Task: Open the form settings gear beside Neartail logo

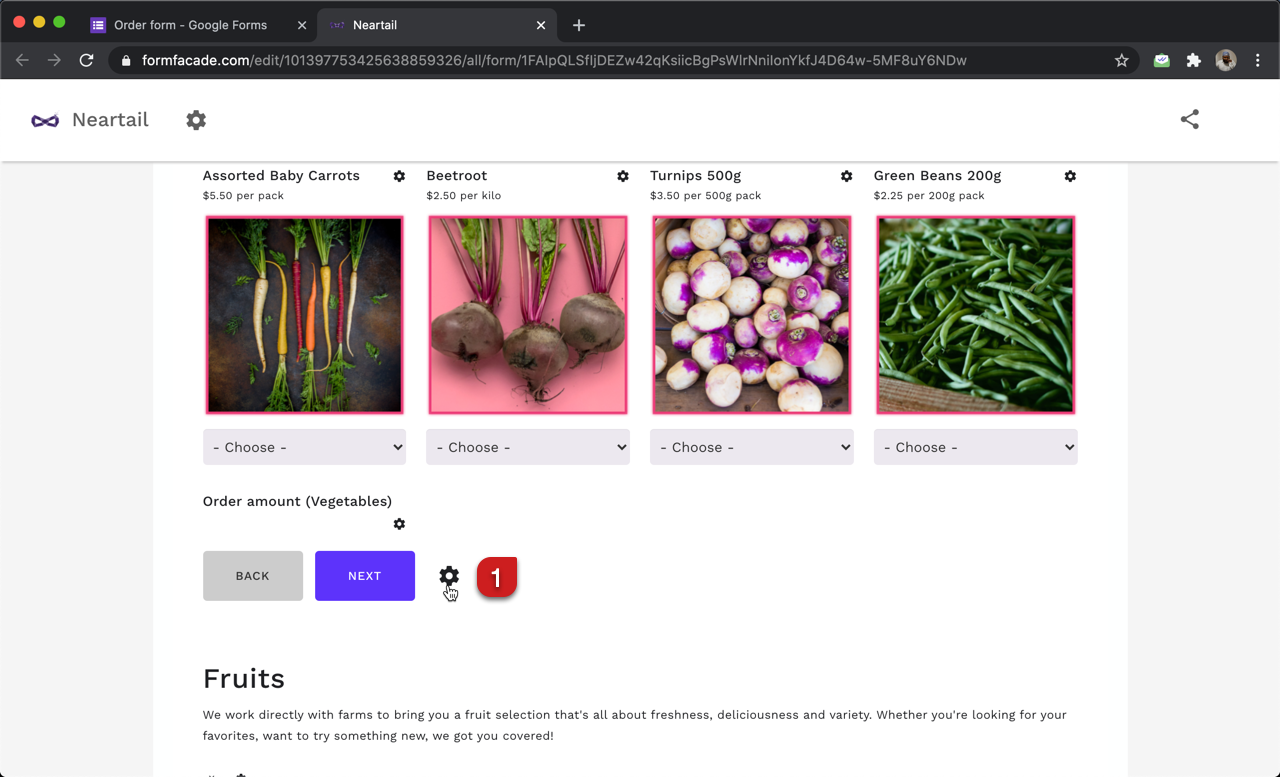Action: (x=196, y=119)
